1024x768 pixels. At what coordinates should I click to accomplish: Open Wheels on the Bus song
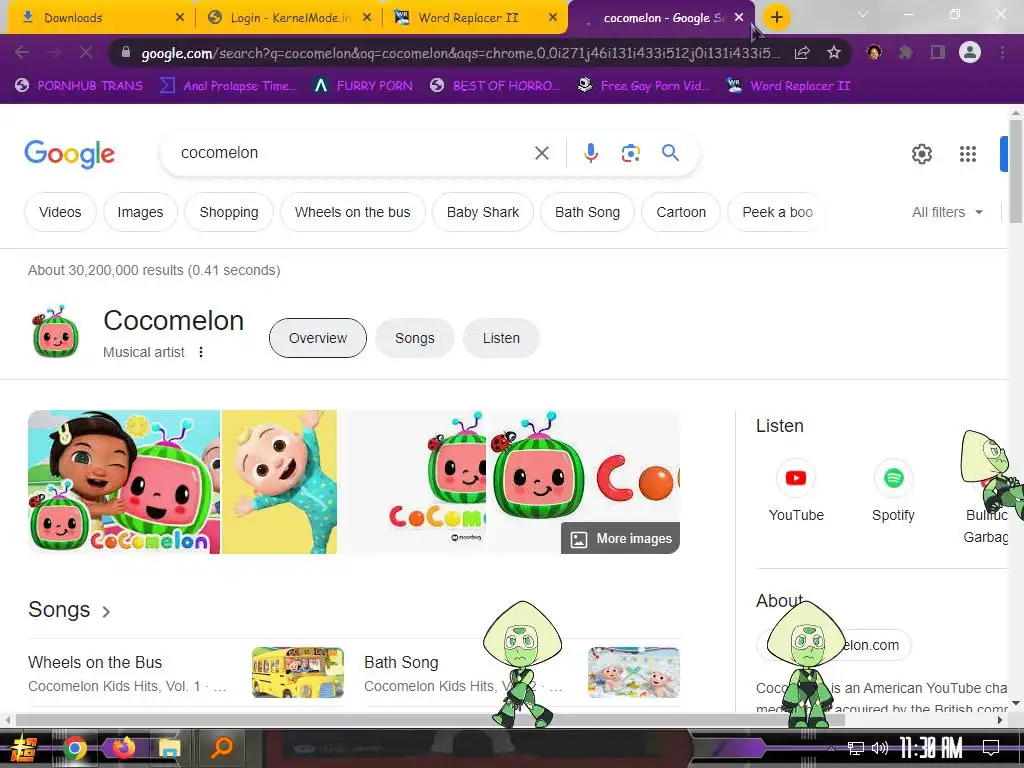pyautogui.click(x=95, y=662)
